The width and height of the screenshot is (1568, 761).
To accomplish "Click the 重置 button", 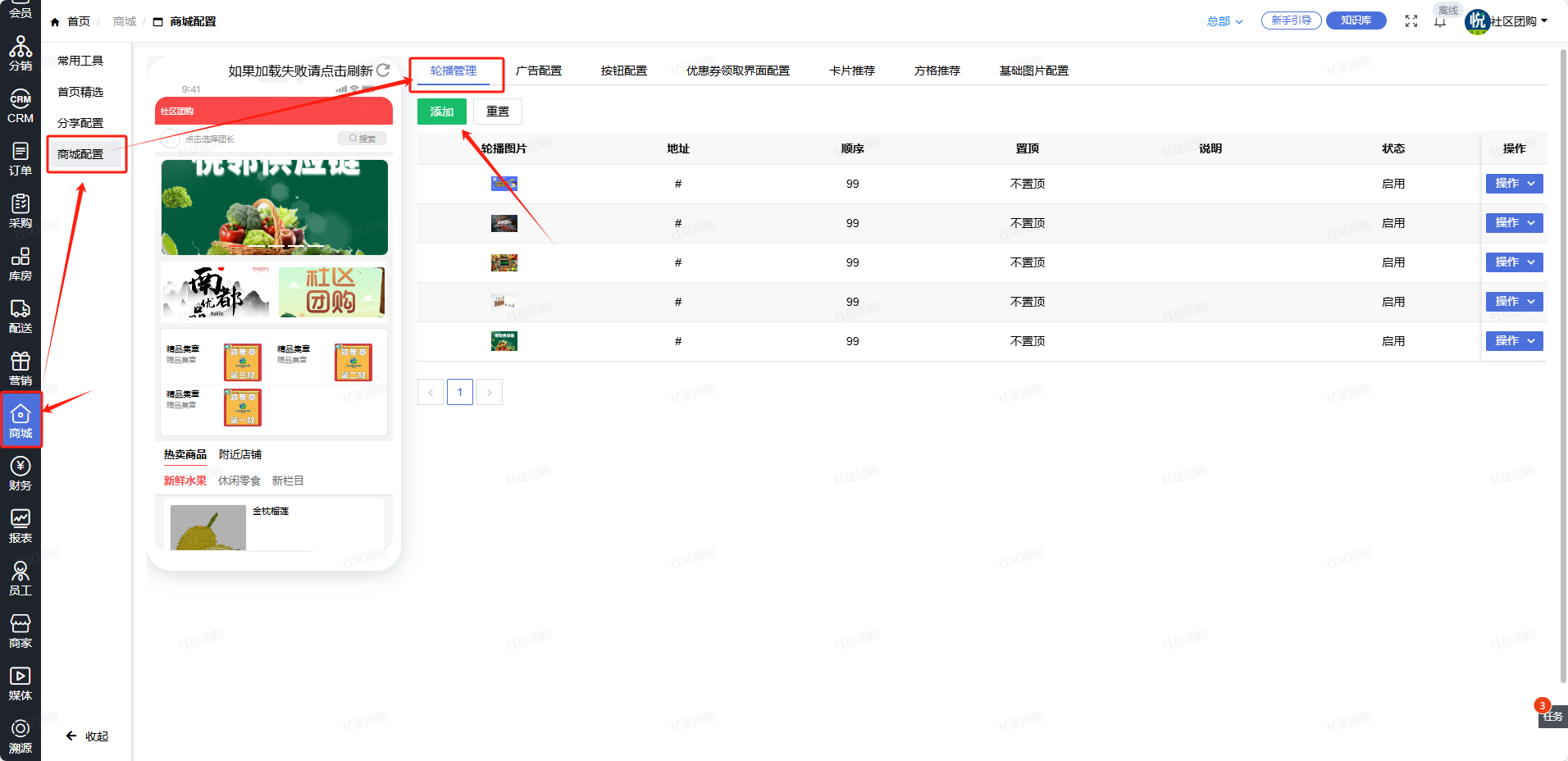I will pyautogui.click(x=498, y=112).
